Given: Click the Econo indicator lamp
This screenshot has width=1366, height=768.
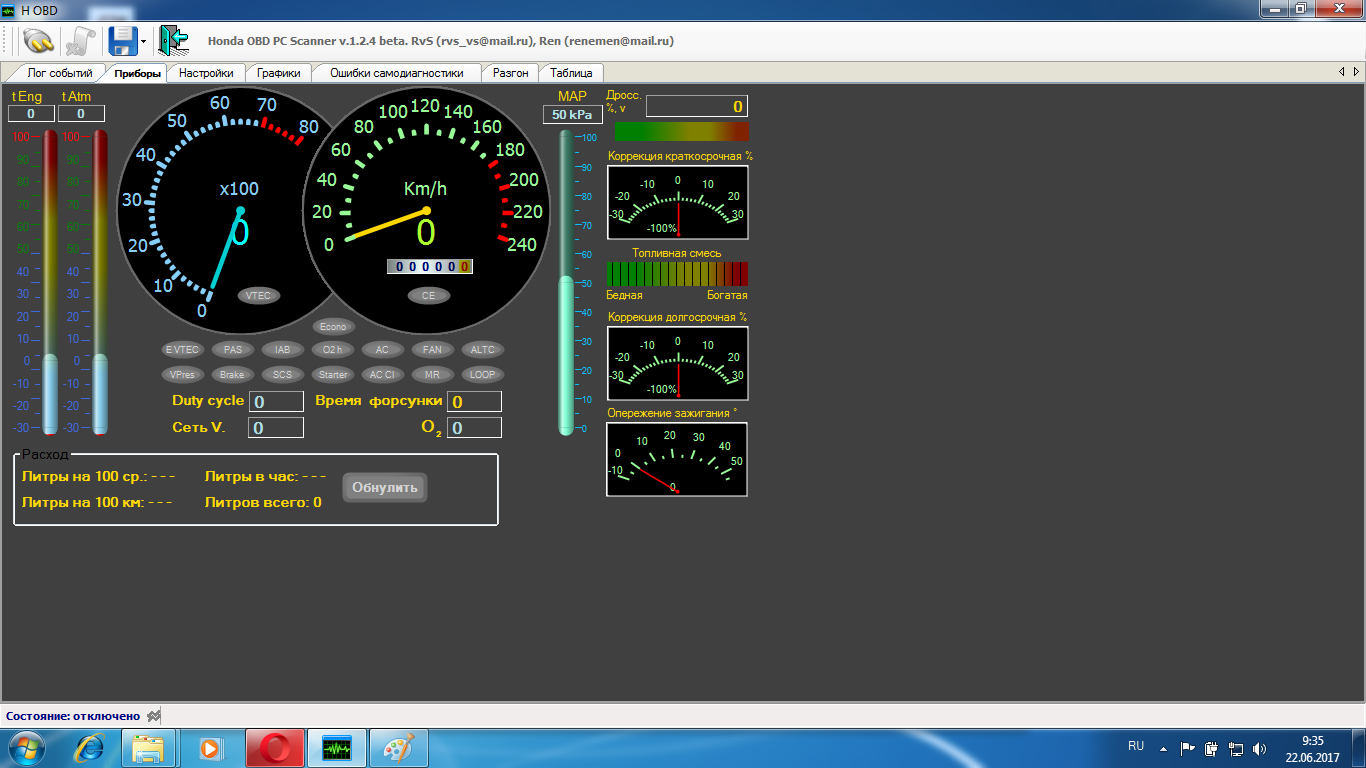Looking at the screenshot, I should [333, 327].
